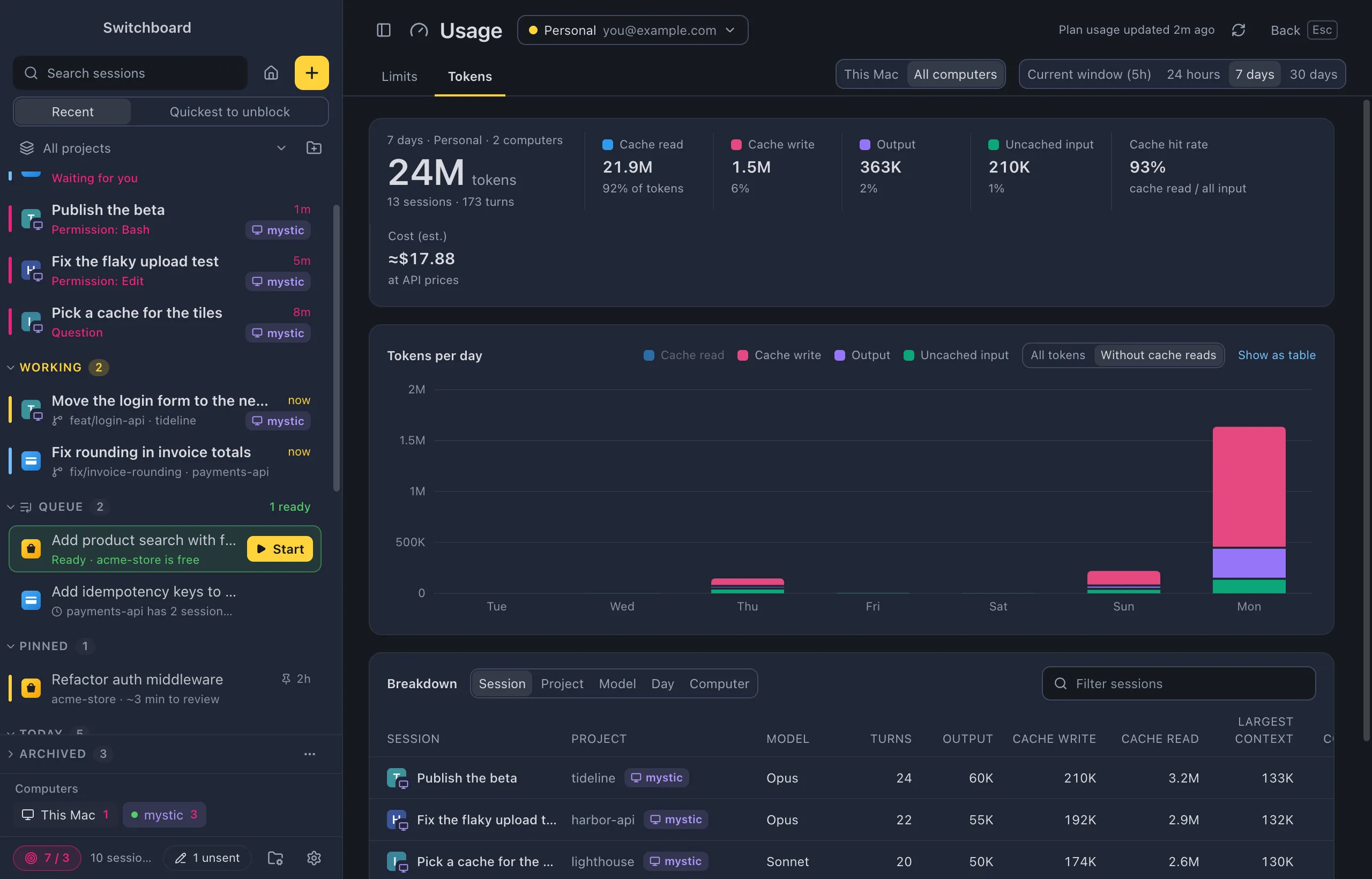Image resolution: width=1372 pixels, height=879 pixels.
Task: Click the mystic tag on Publish the beta sidebar row
Action: click(278, 230)
